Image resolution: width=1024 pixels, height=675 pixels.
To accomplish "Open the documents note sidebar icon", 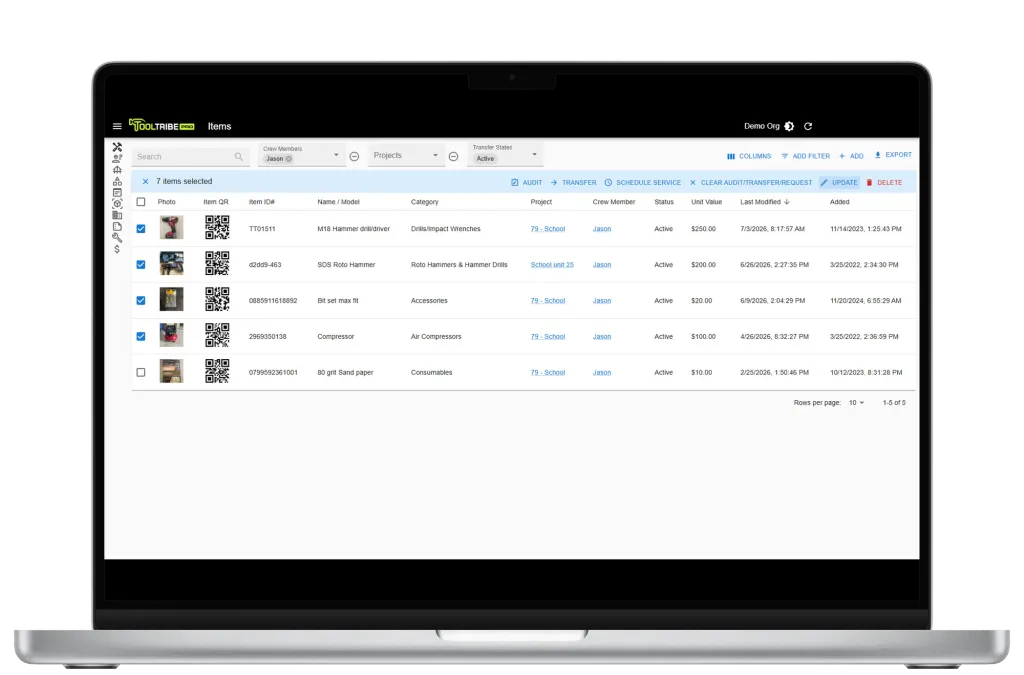I will click(117, 227).
